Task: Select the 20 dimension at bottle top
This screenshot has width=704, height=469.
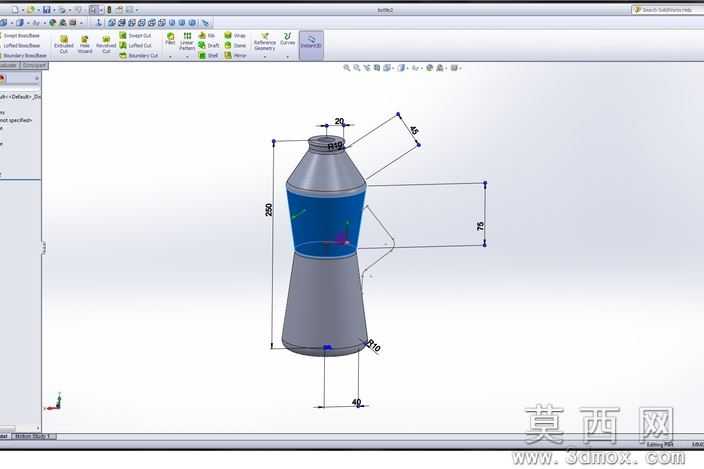Action: pos(339,121)
